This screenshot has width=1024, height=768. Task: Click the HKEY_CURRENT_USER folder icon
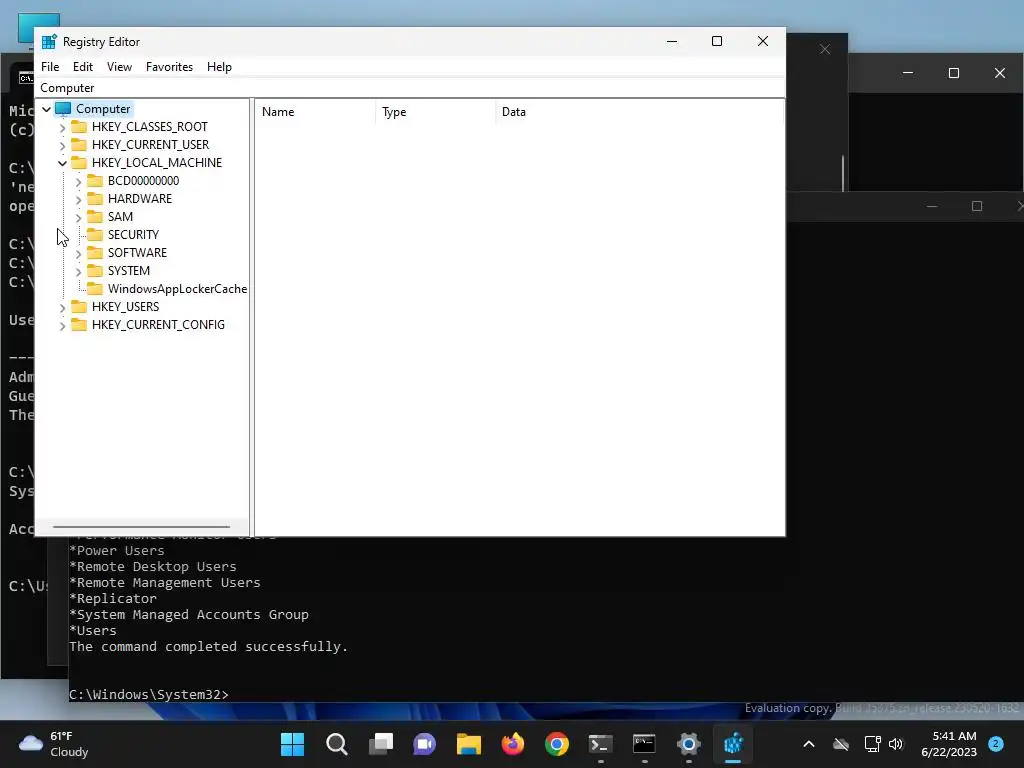tap(79, 144)
